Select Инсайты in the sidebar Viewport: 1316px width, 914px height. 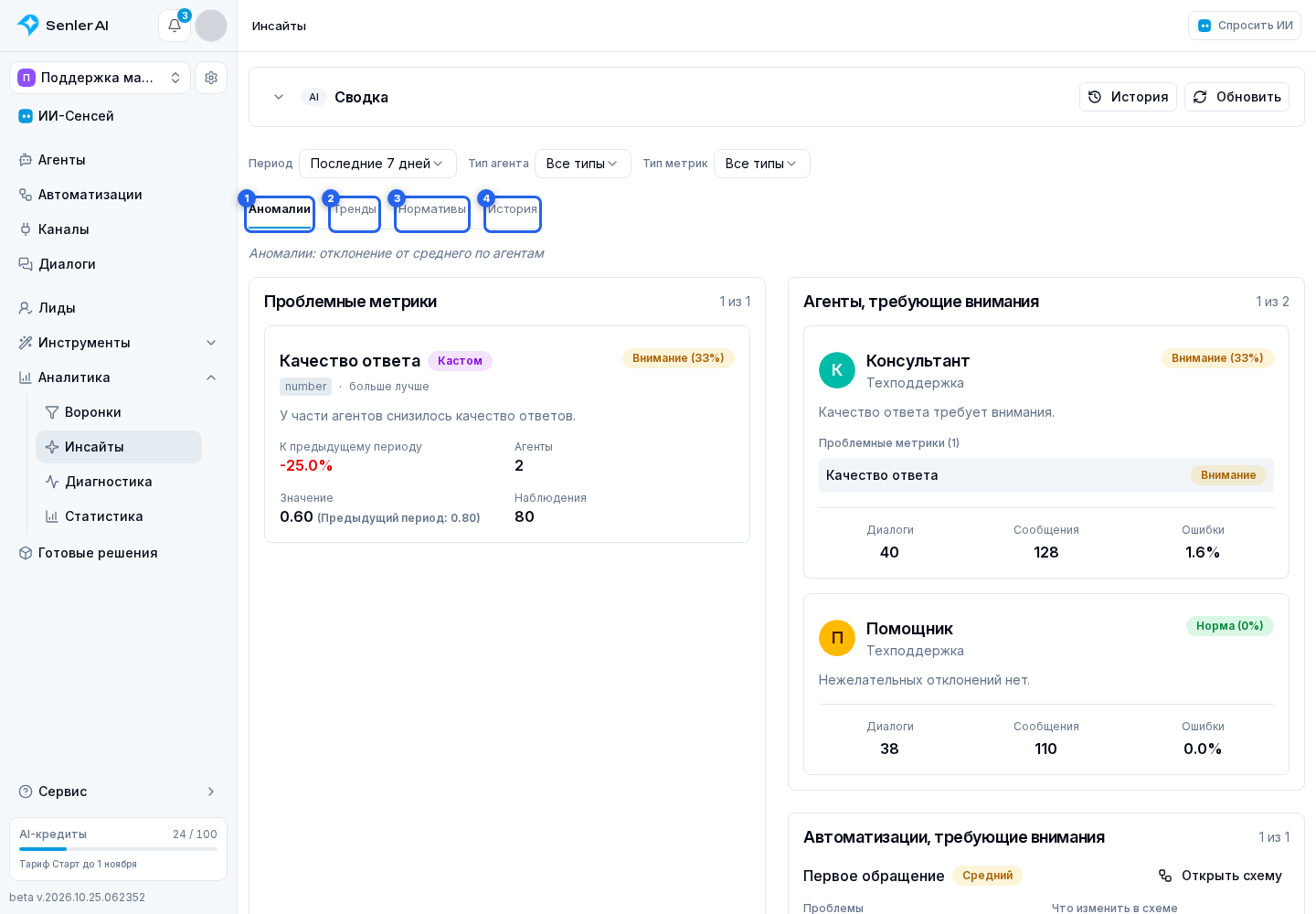click(x=119, y=447)
